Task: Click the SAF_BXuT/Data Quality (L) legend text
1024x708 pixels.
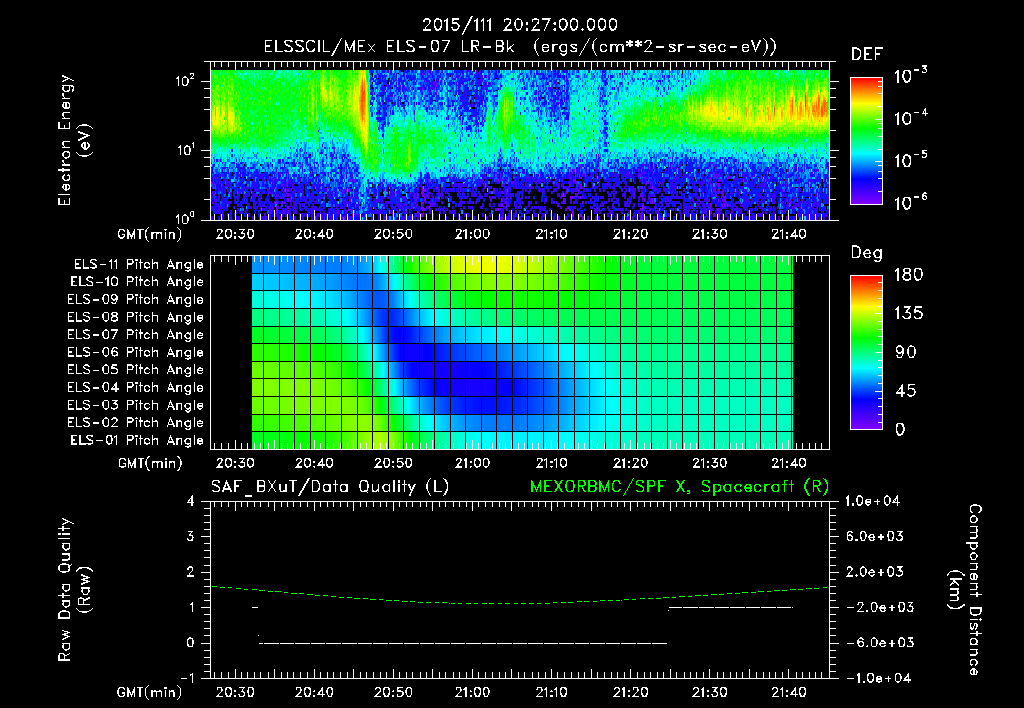Action: (330, 487)
